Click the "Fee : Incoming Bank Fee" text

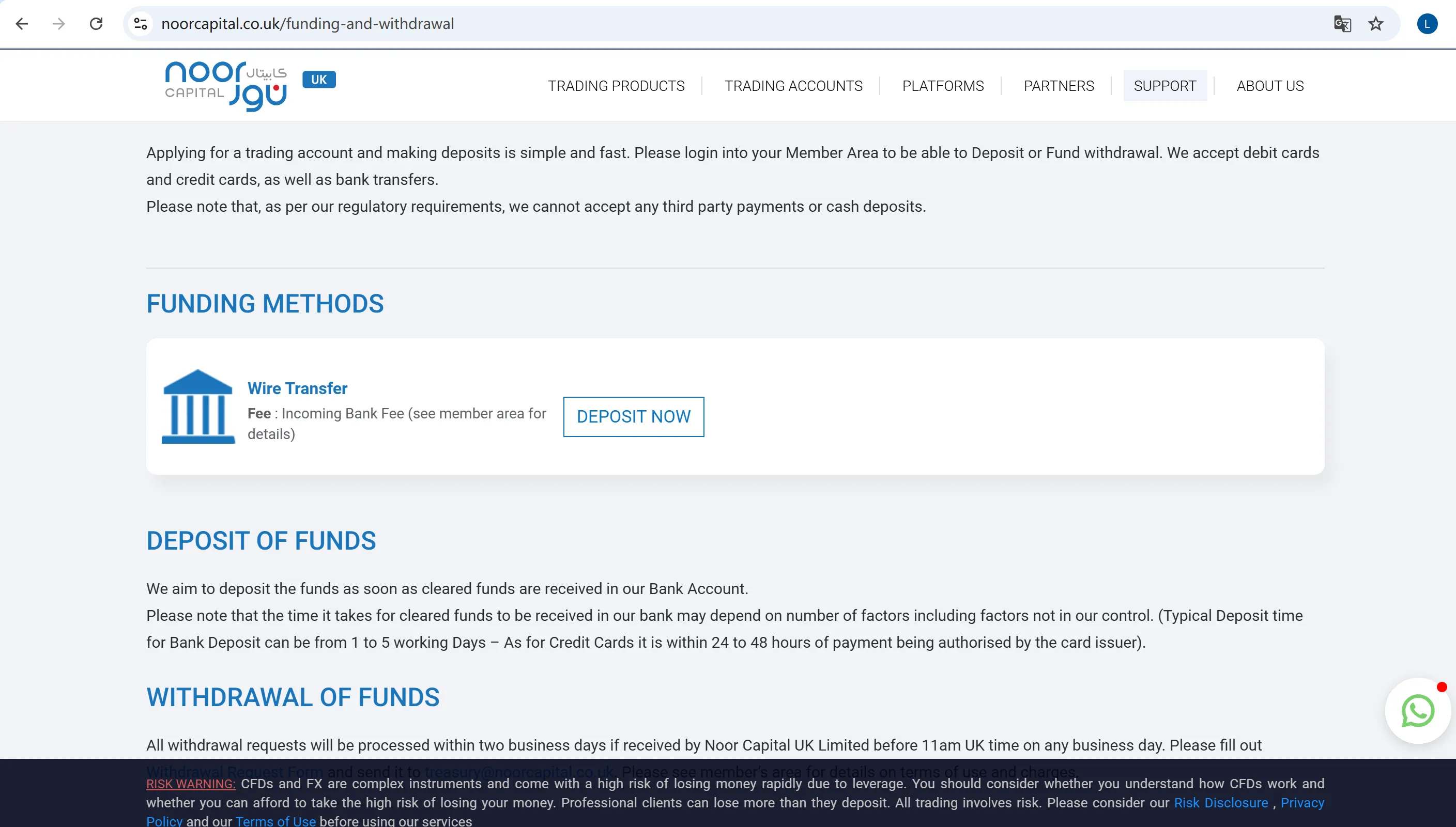pyautogui.click(x=396, y=424)
